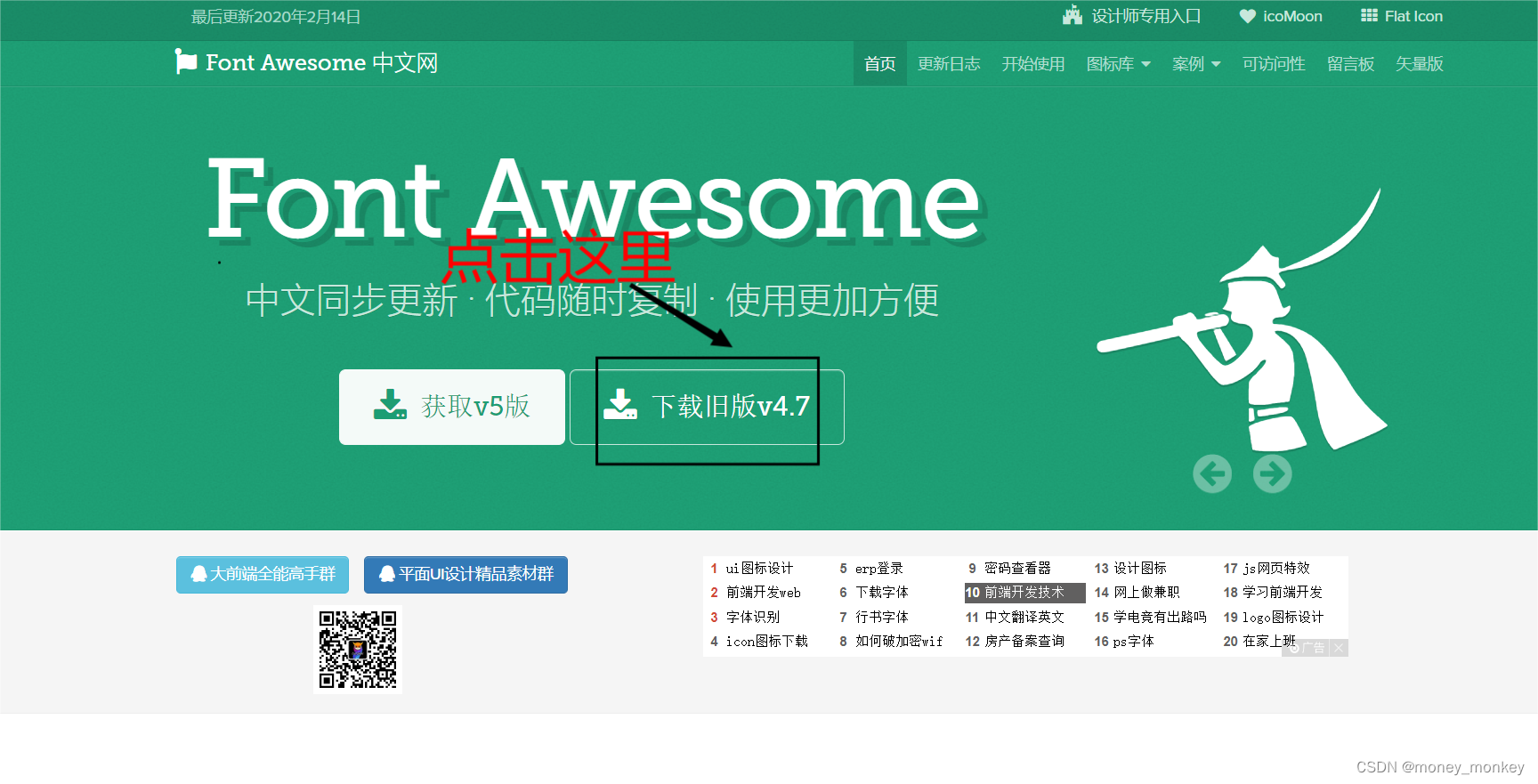This screenshot has width=1538, height=784.
Task: Click QQ penguin icon in 平面UI设计精品素材群 button
Action: pos(387,574)
